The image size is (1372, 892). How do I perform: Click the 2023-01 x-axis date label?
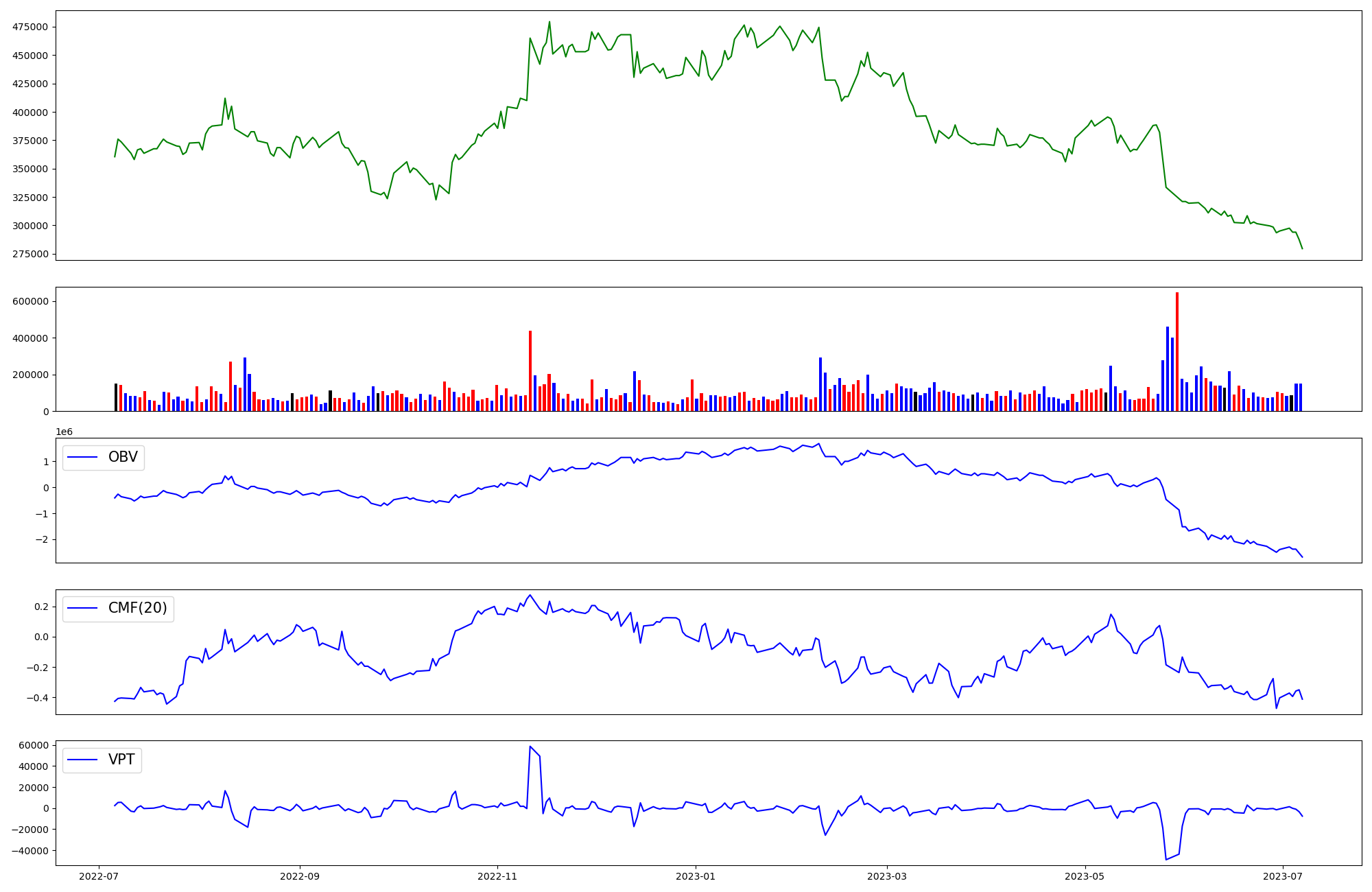tap(696, 876)
